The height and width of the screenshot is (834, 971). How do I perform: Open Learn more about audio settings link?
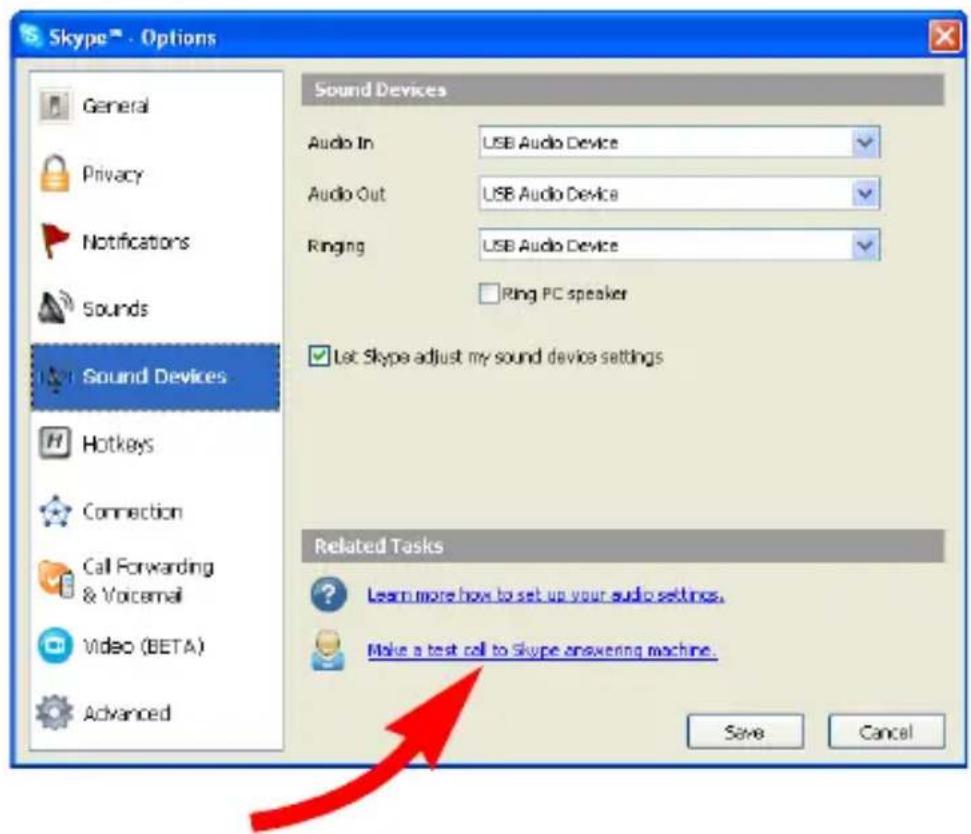click(x=546, y=595)
